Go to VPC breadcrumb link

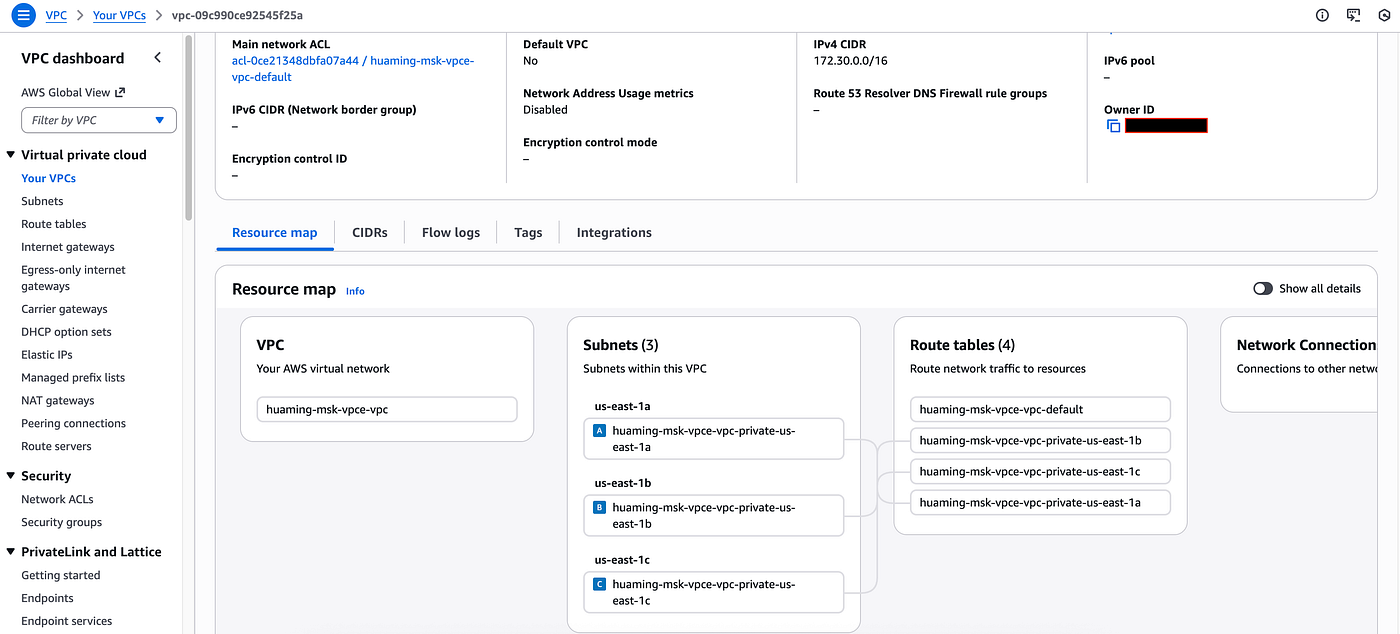[x=56, y=16]
